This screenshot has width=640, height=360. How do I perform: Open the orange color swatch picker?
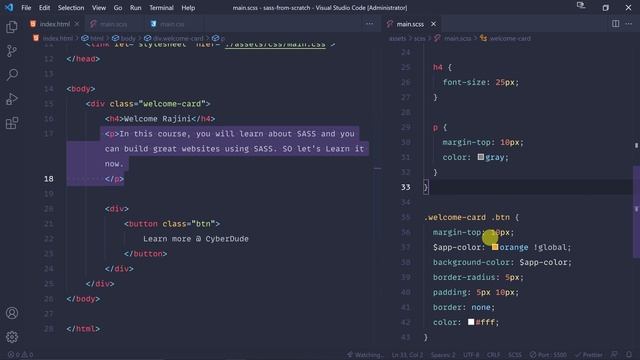click(x=495, y=247)
